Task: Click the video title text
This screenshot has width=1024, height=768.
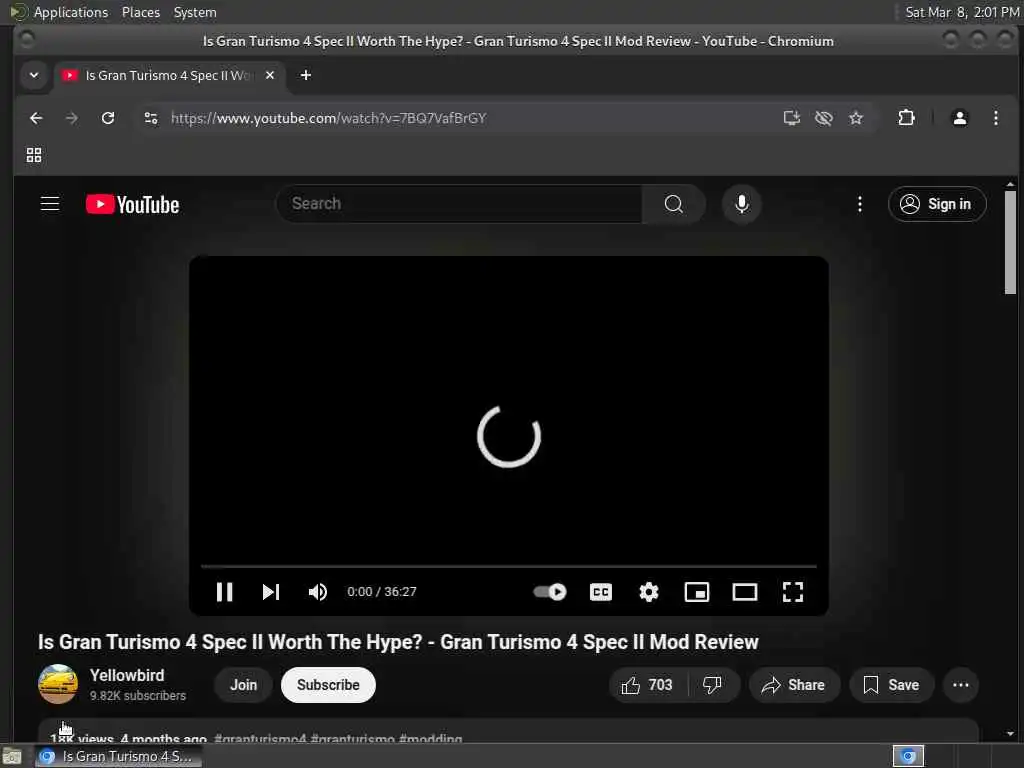Action: [x=398, y=642]
